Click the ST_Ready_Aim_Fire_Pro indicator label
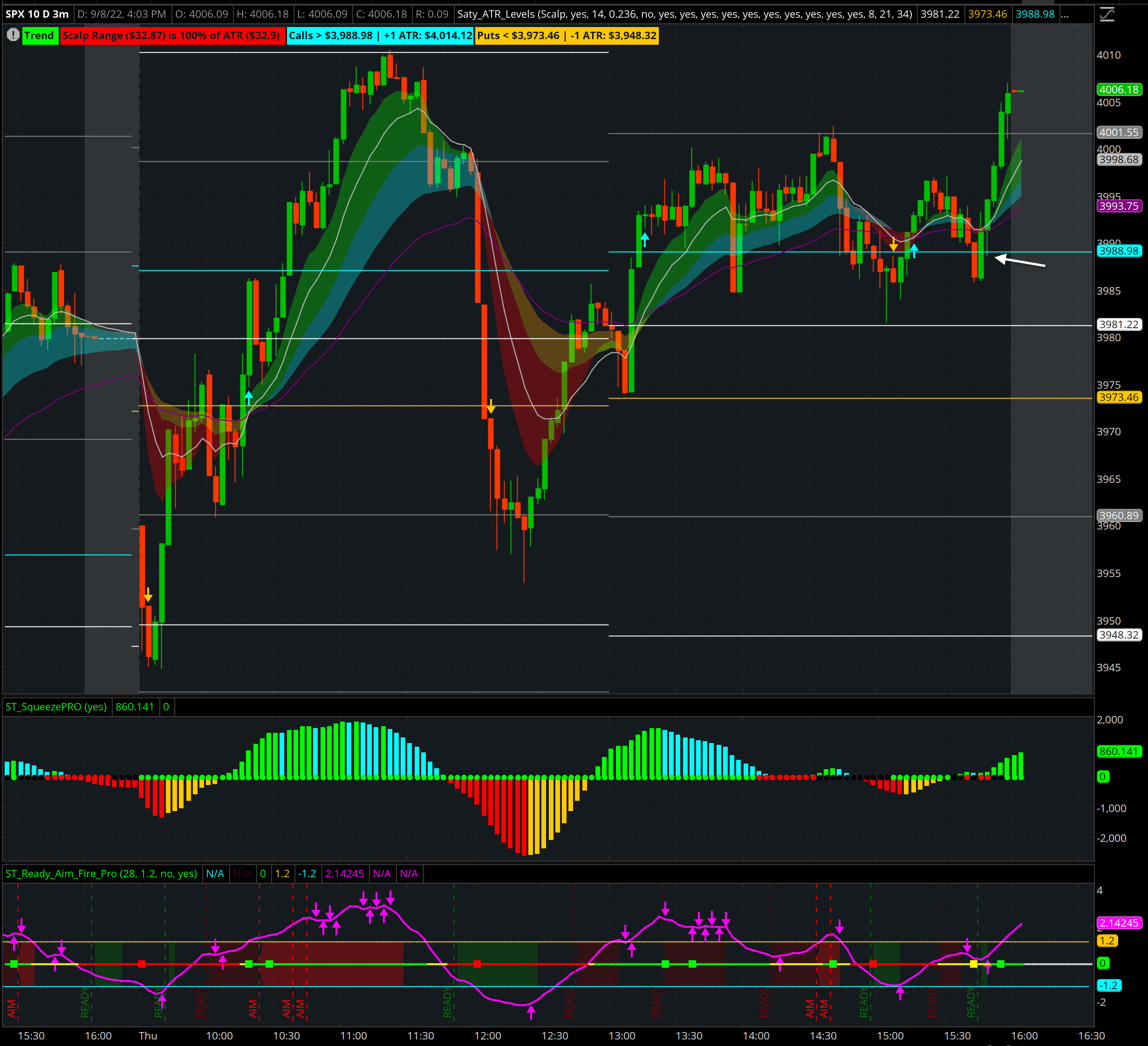Viewport: 1148px width, 1046px height. pyautogui.click(x=102, y=874)
